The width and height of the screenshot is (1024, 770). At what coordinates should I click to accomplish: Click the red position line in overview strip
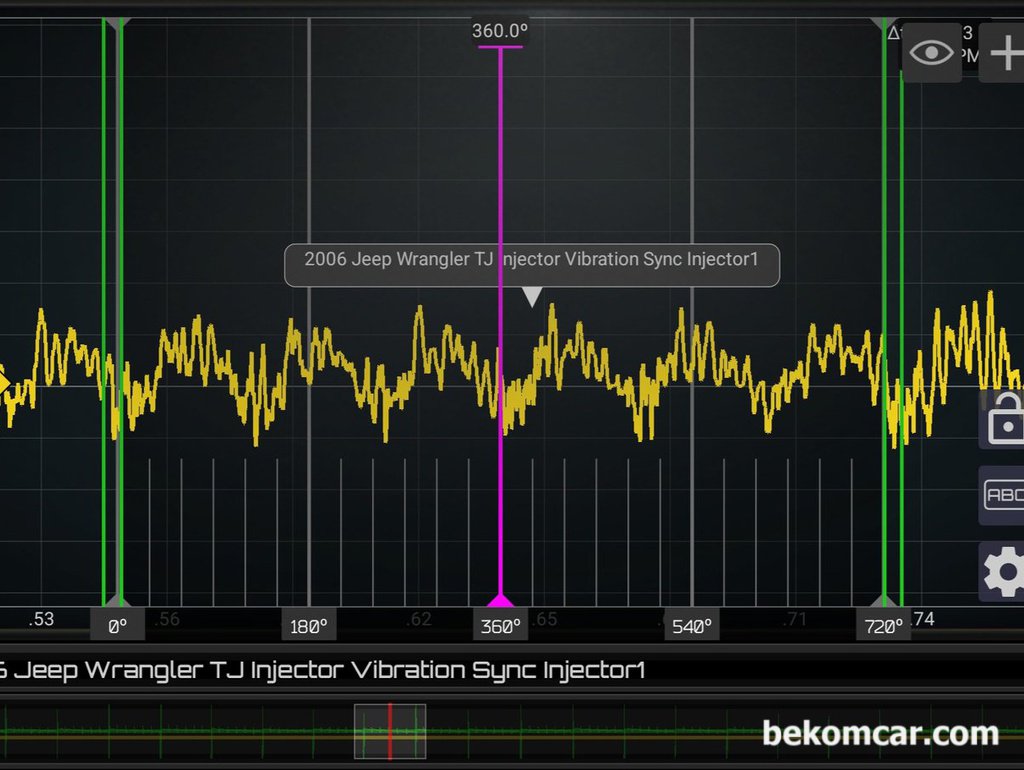point(390,731)
